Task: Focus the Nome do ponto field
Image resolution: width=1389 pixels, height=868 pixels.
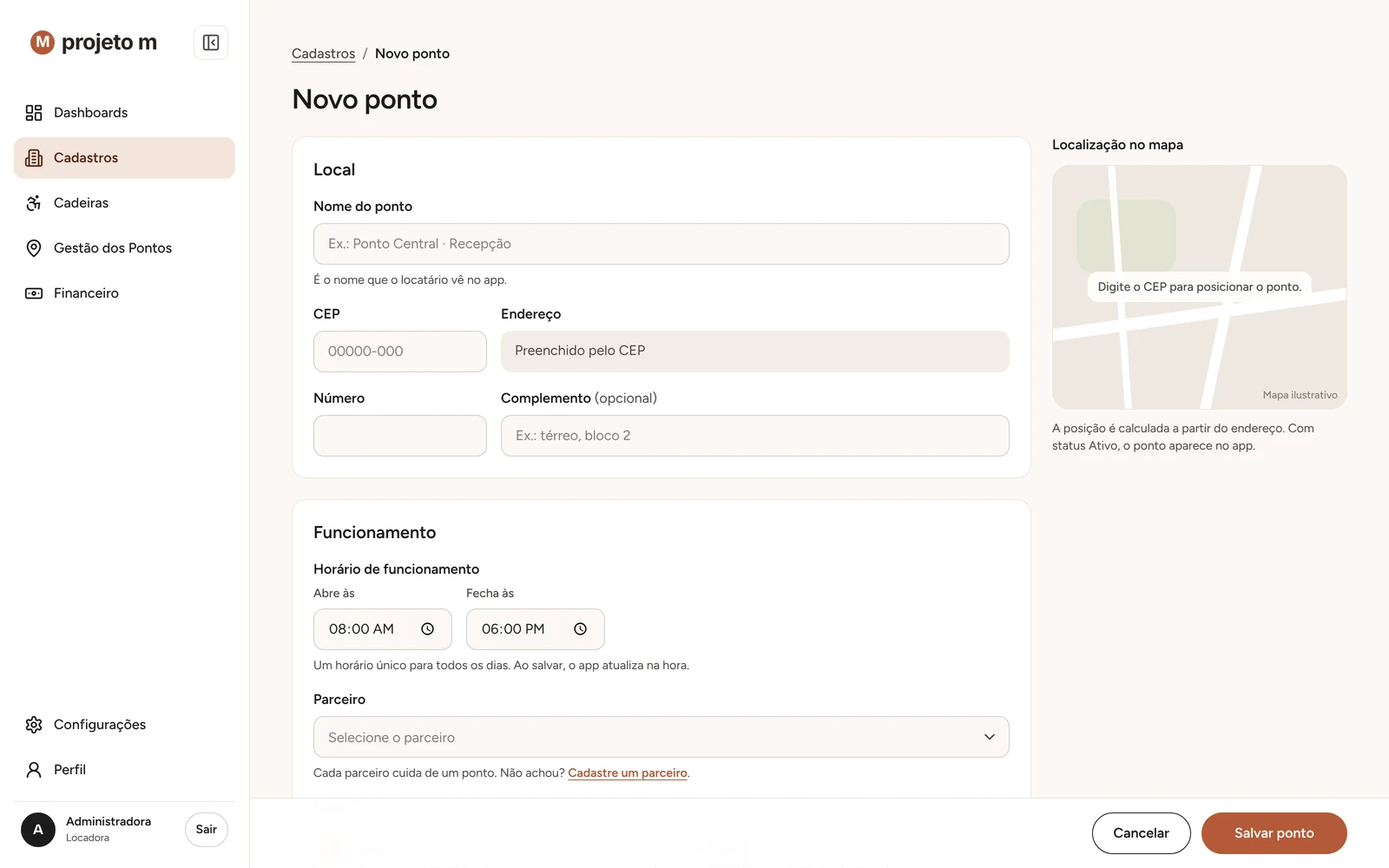Action: [662, 244]
